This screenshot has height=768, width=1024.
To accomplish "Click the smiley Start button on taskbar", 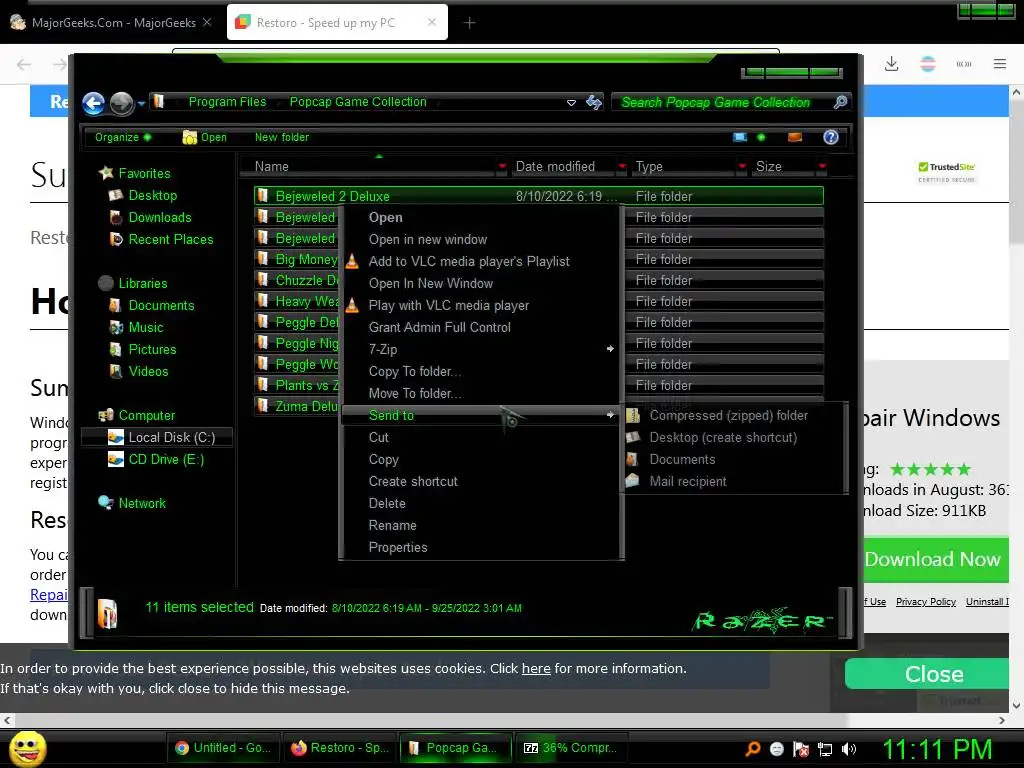I will [x=27, y=748].
